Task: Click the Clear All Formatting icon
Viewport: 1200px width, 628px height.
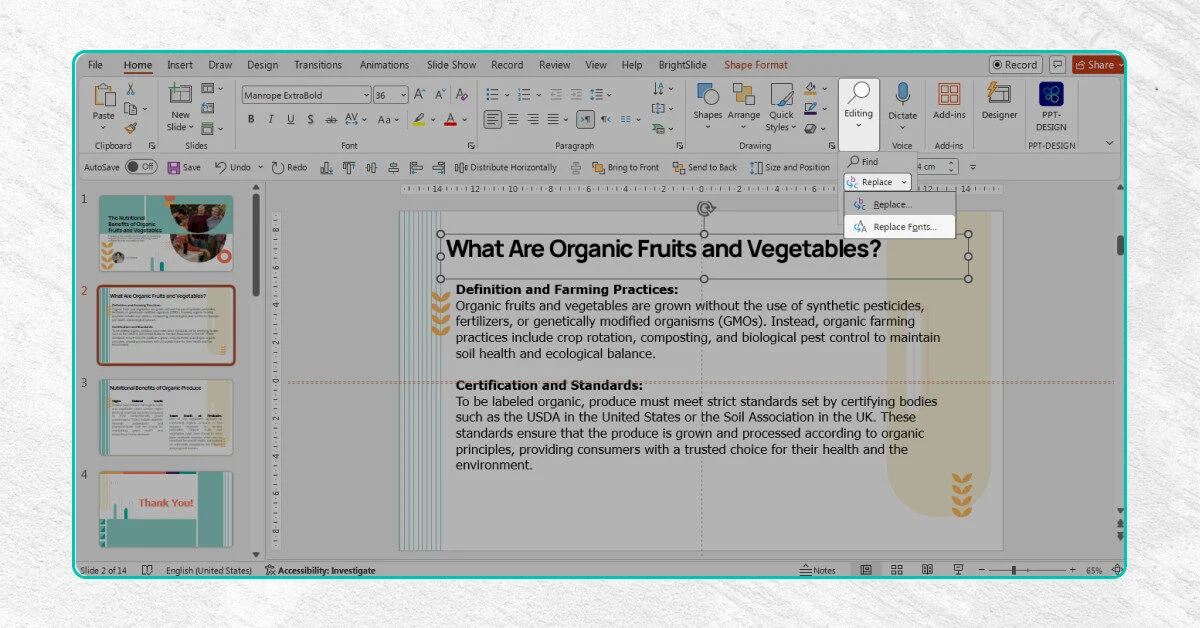Action: (461, 95)
